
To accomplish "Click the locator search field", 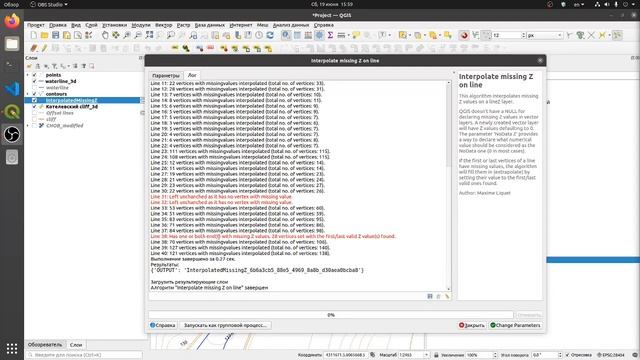I will (x=84, y=355).
